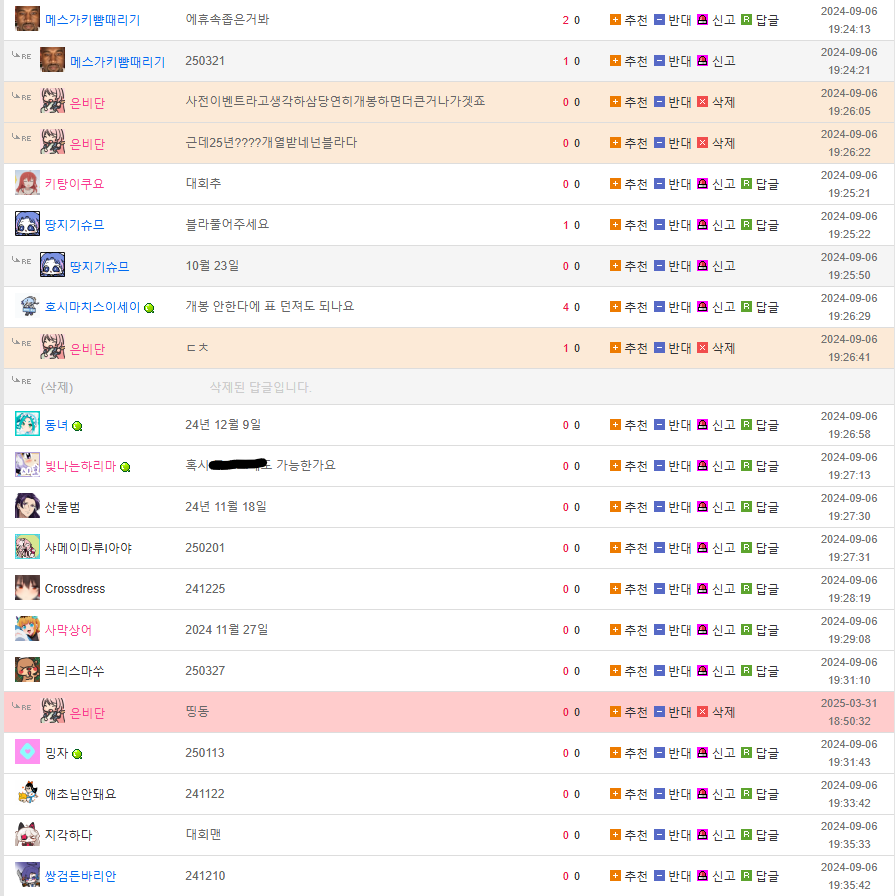Click the avatar thumbnail of 키탕이쿠요
The height and width of the screenshot is (896, 895).
pyautogui.click(x=27, y=183)
